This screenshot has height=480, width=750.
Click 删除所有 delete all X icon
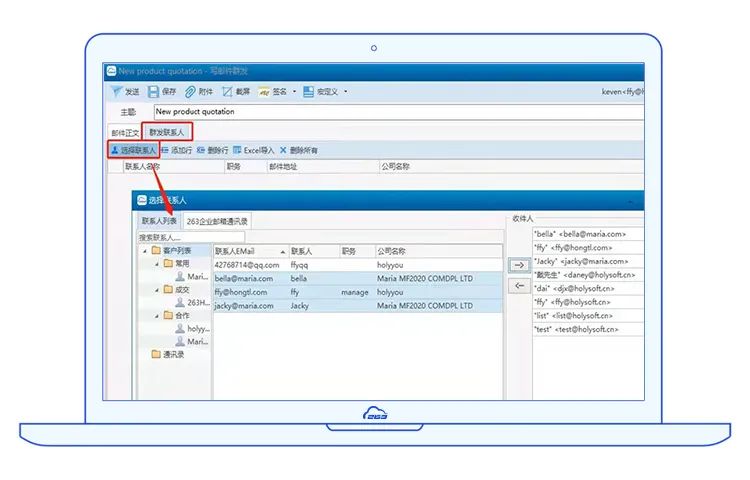283,150
